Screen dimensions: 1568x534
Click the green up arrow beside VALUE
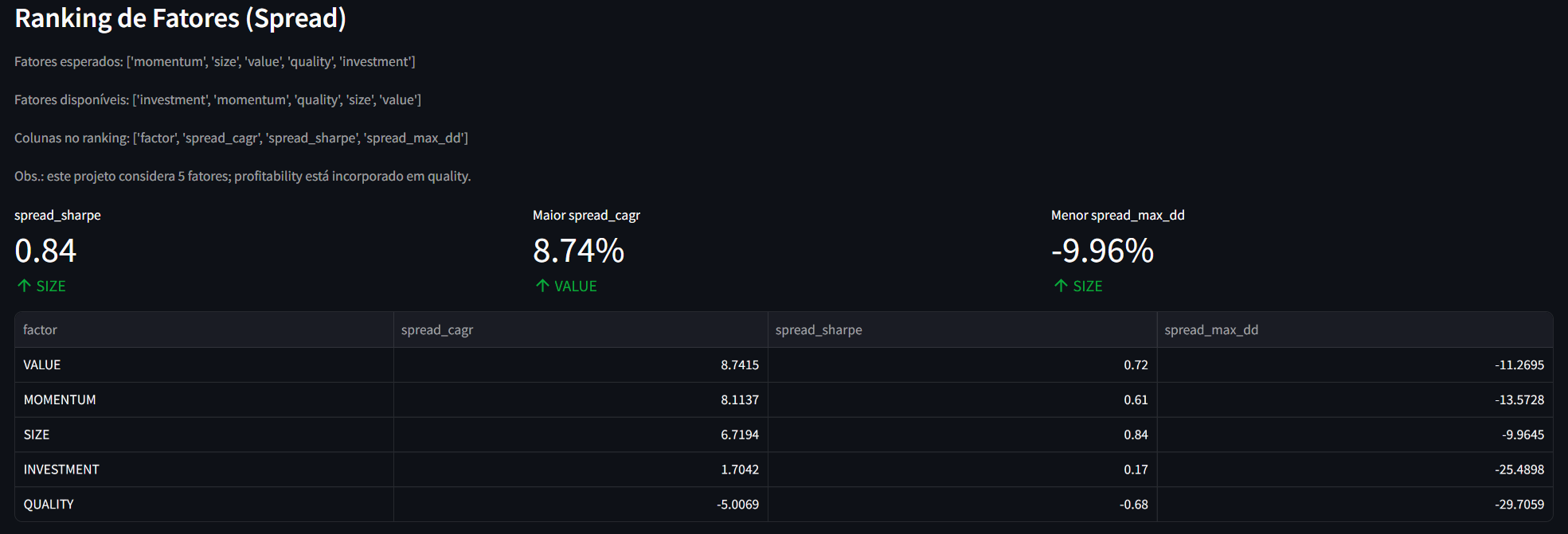coord(542,286)
